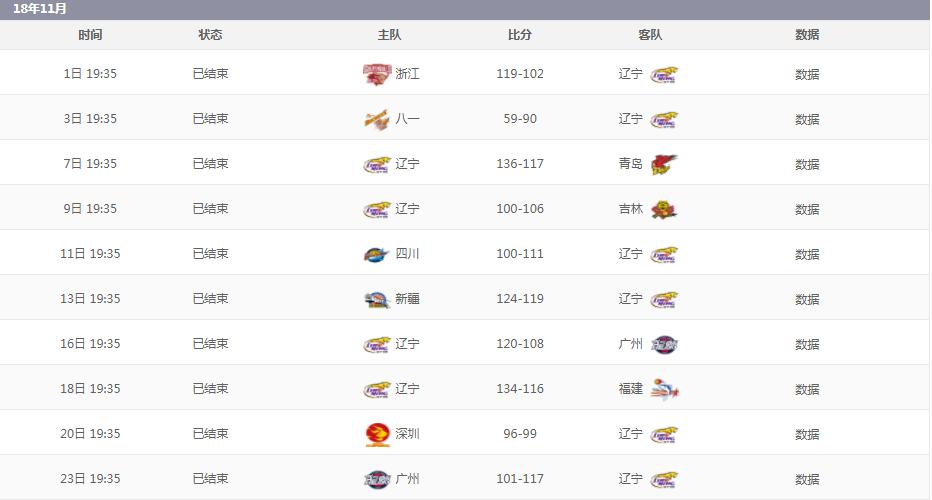This screenshot has width=932, height=500.
Task: Click the 比分 column header
Action: point(520,35)
